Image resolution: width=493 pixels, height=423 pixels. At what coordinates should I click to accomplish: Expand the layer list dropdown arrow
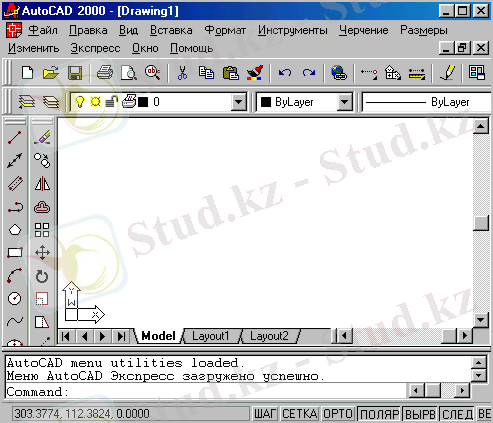pyautogui.click(x=239, y=102)
